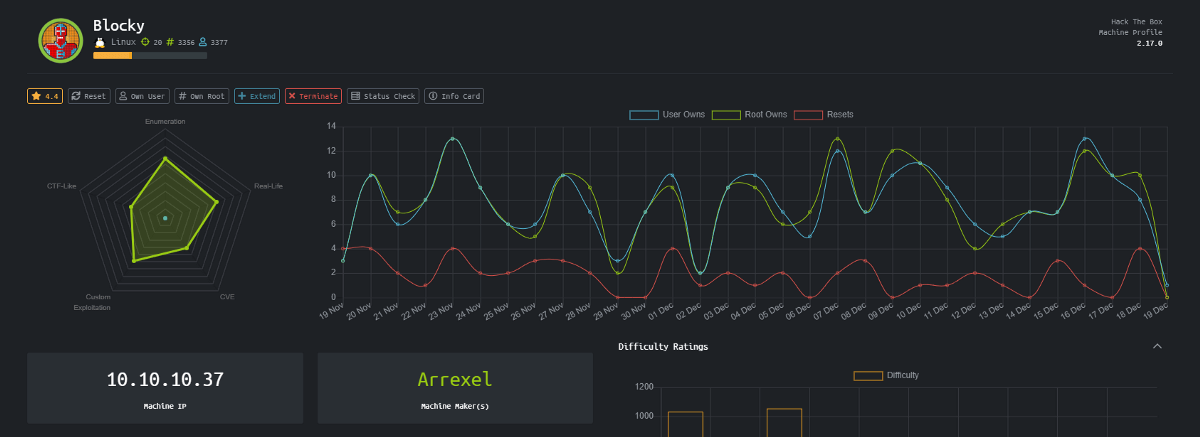This screenshot has width=1200, height=437.
Task: Click the Linux penguin icon
Action: point(99,42)
